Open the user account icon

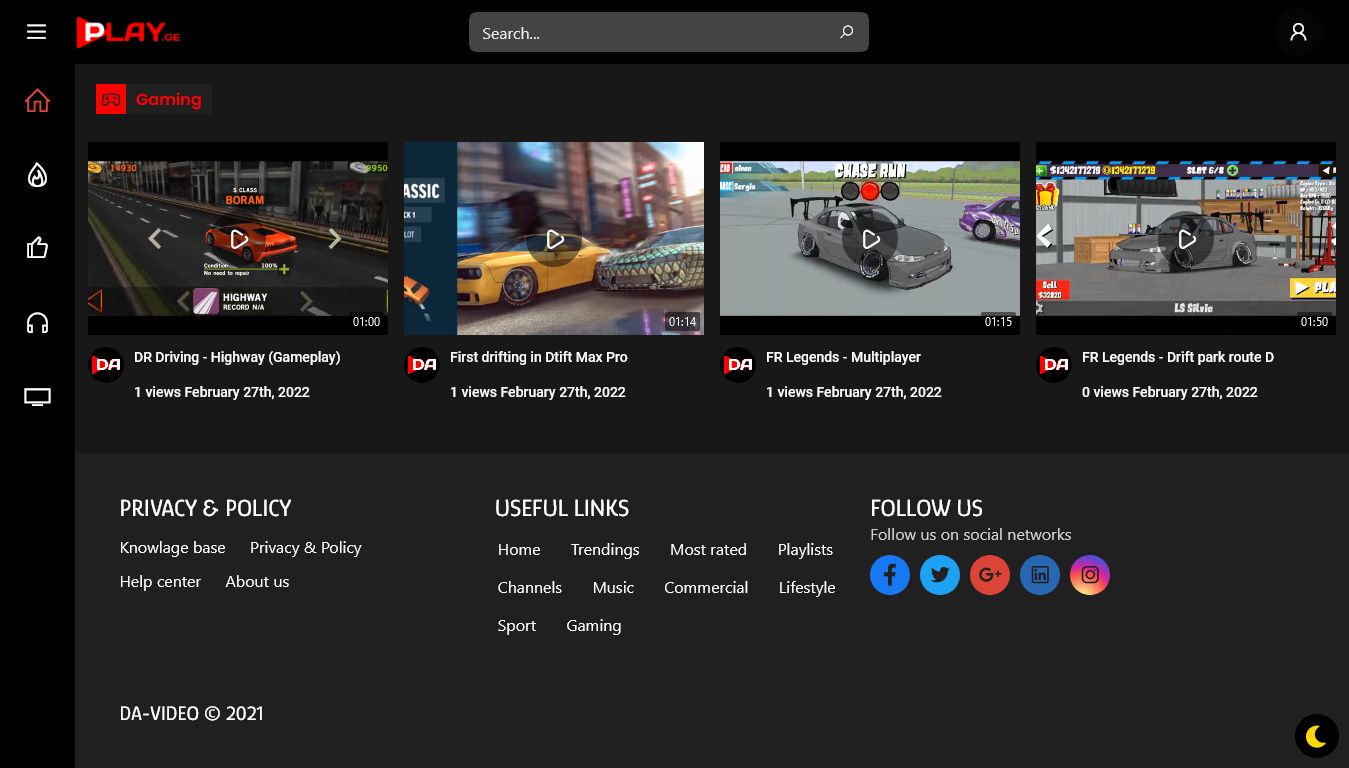[1298, 32]
